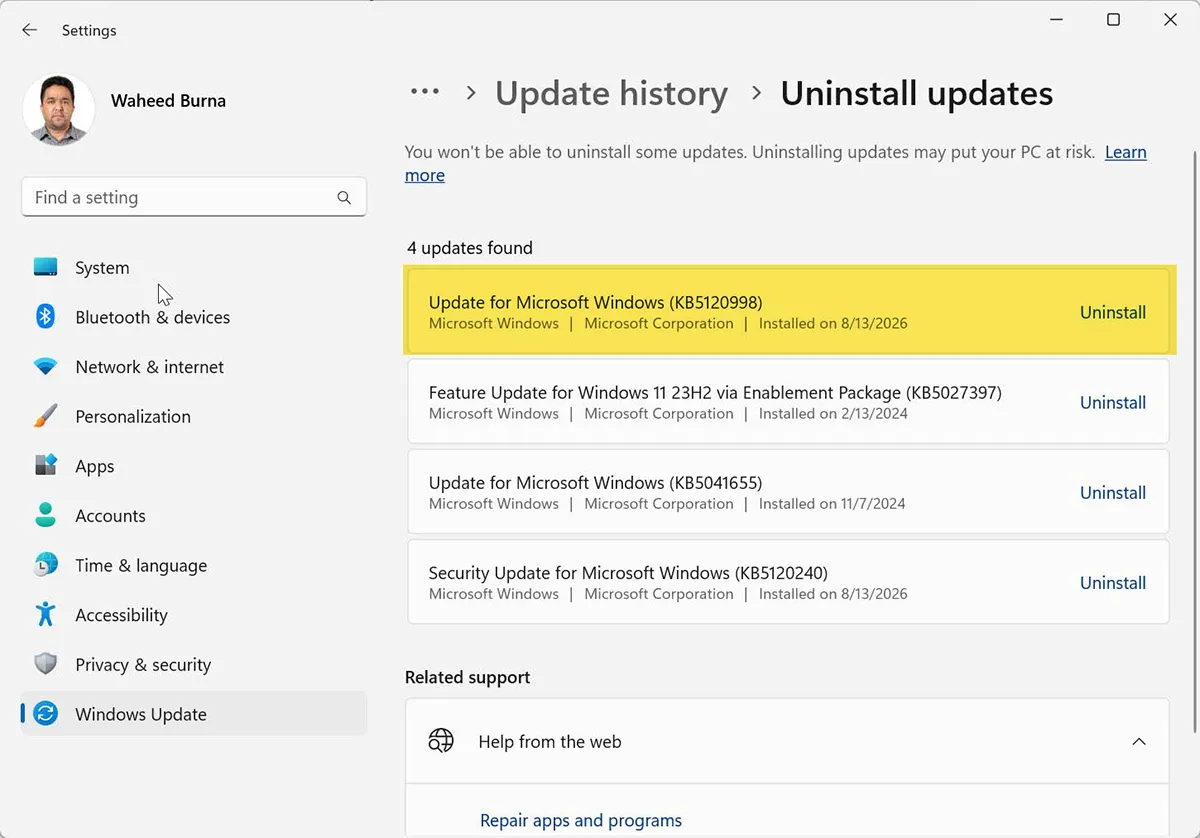Click 'Update for Microsoft Windows (KB5120998)' title
Screen dimensions: 1200x838
pos(595,302)
